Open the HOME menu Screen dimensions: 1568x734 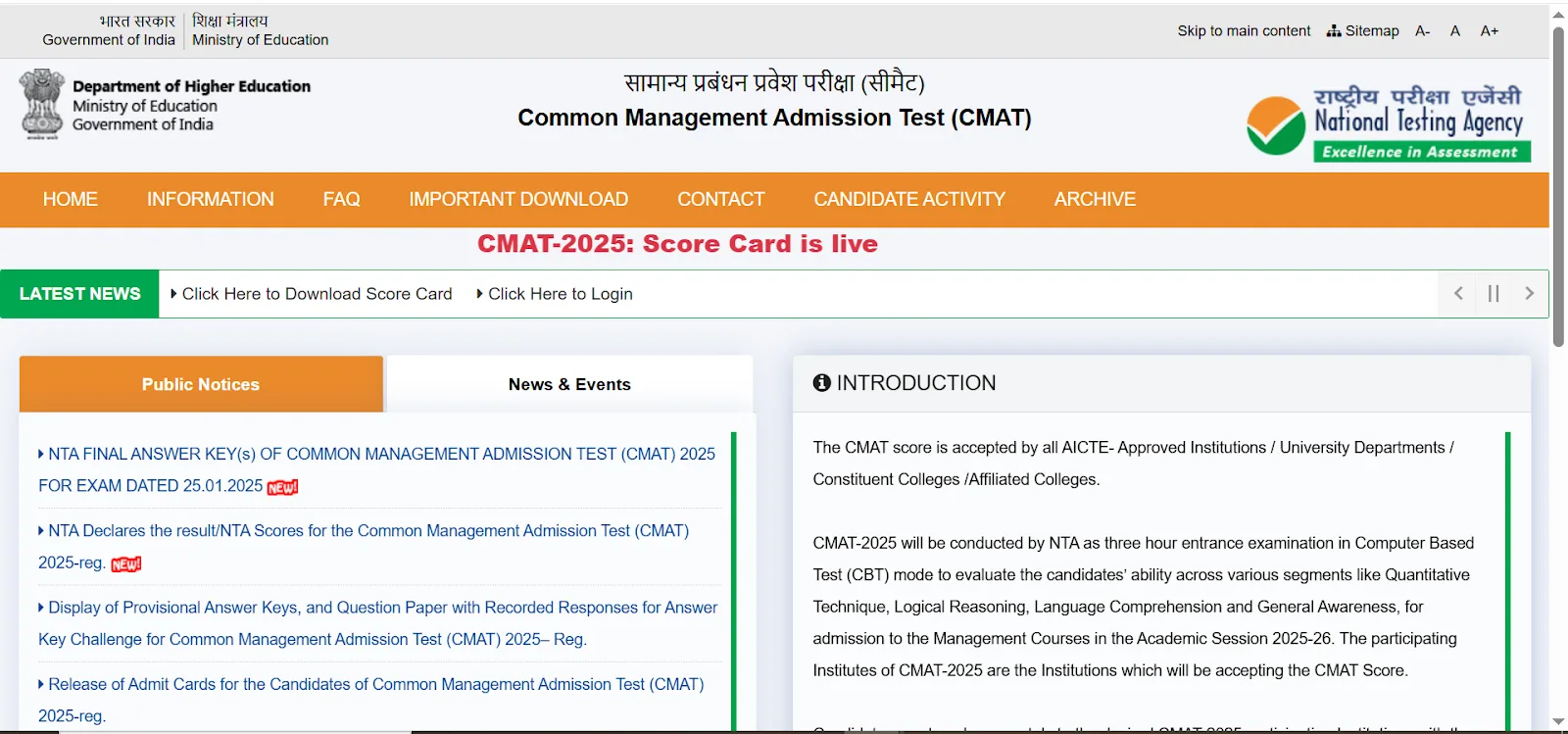tap(71, 199)
